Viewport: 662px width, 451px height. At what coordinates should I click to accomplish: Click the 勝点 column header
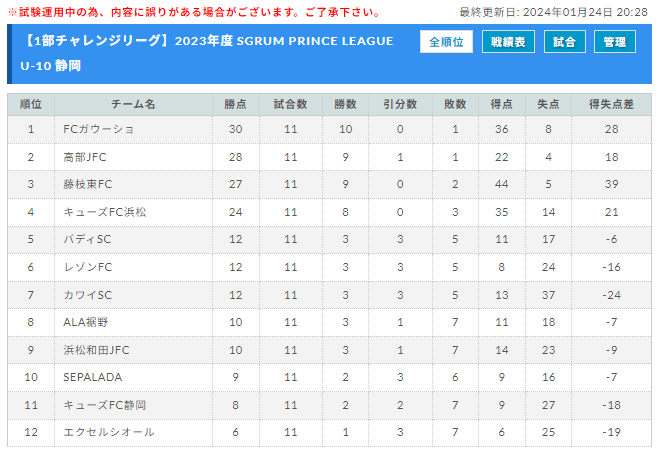pos(236,104)
